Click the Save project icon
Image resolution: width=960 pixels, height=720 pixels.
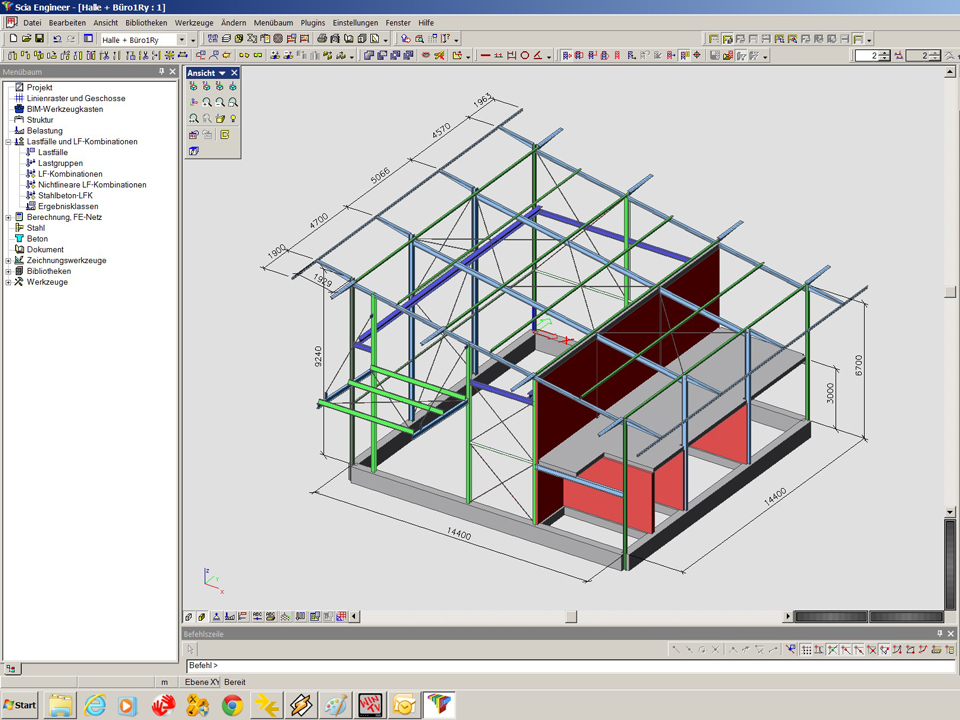(x=39, y=39)
